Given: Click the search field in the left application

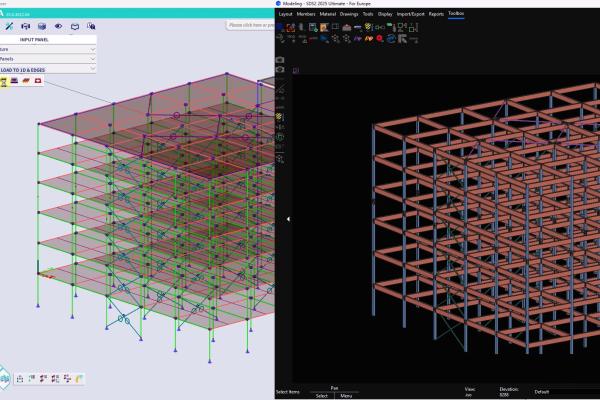Looking at the screenshot, I should [248, 24].
